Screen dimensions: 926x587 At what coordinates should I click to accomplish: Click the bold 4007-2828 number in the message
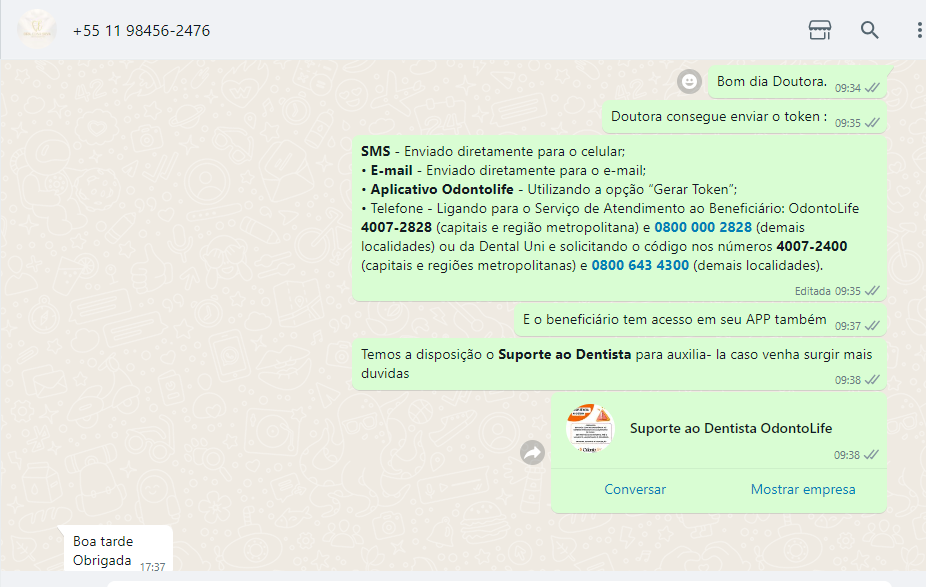click(396, 227)
